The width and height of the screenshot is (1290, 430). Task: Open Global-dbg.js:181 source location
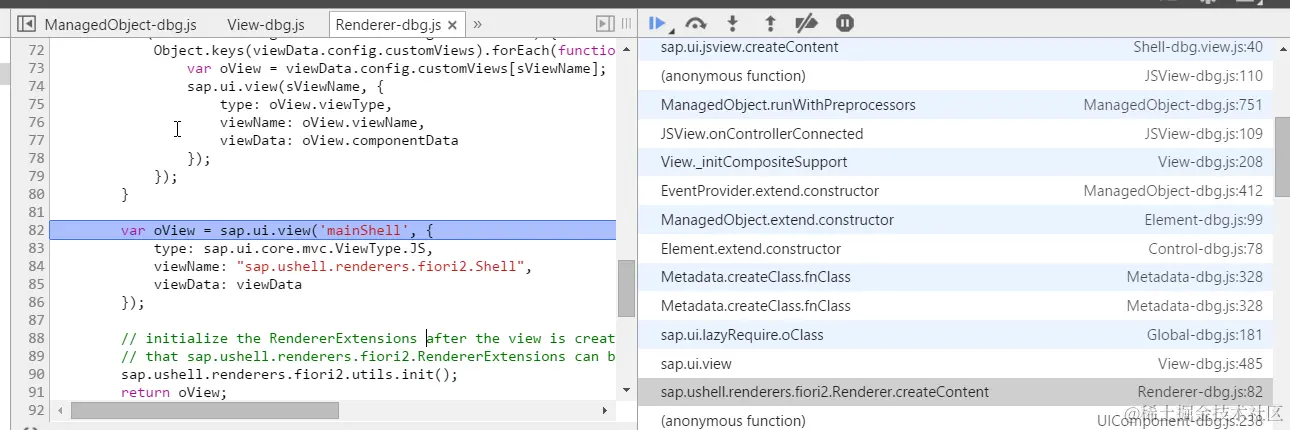[1205, 335]
